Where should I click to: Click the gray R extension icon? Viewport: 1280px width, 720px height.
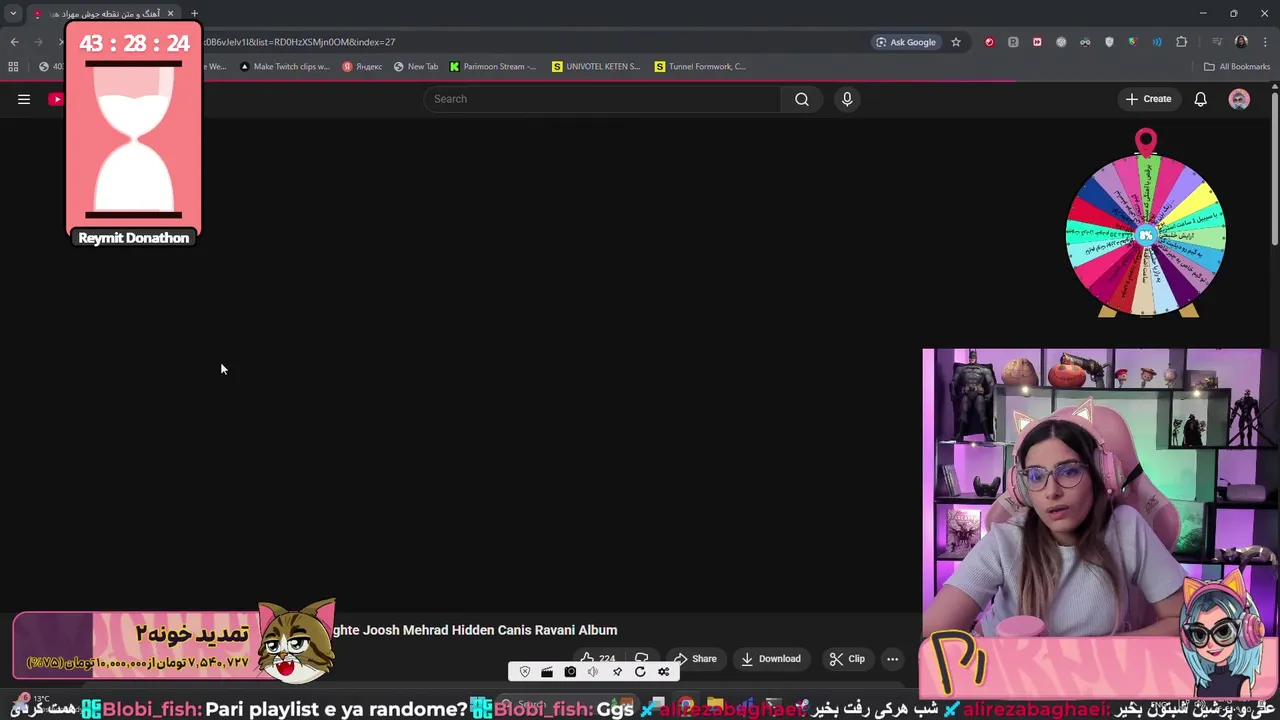pyautogui.click(x=1013, y=42)
